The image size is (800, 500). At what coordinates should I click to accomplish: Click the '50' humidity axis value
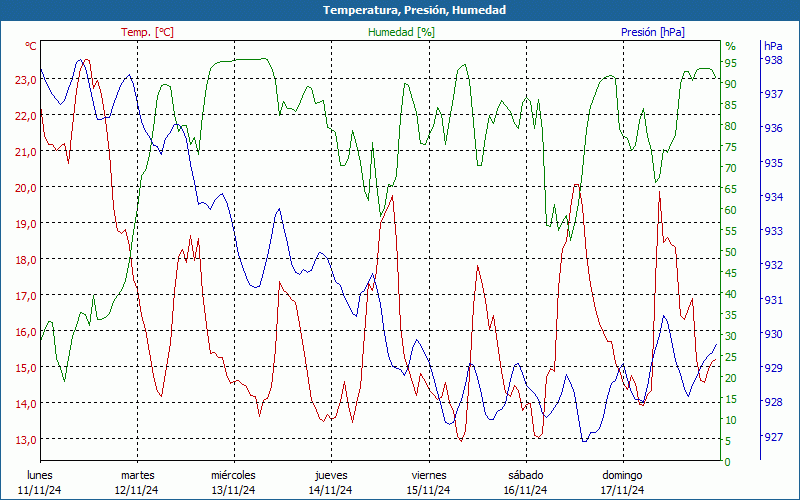pos(731,252)
